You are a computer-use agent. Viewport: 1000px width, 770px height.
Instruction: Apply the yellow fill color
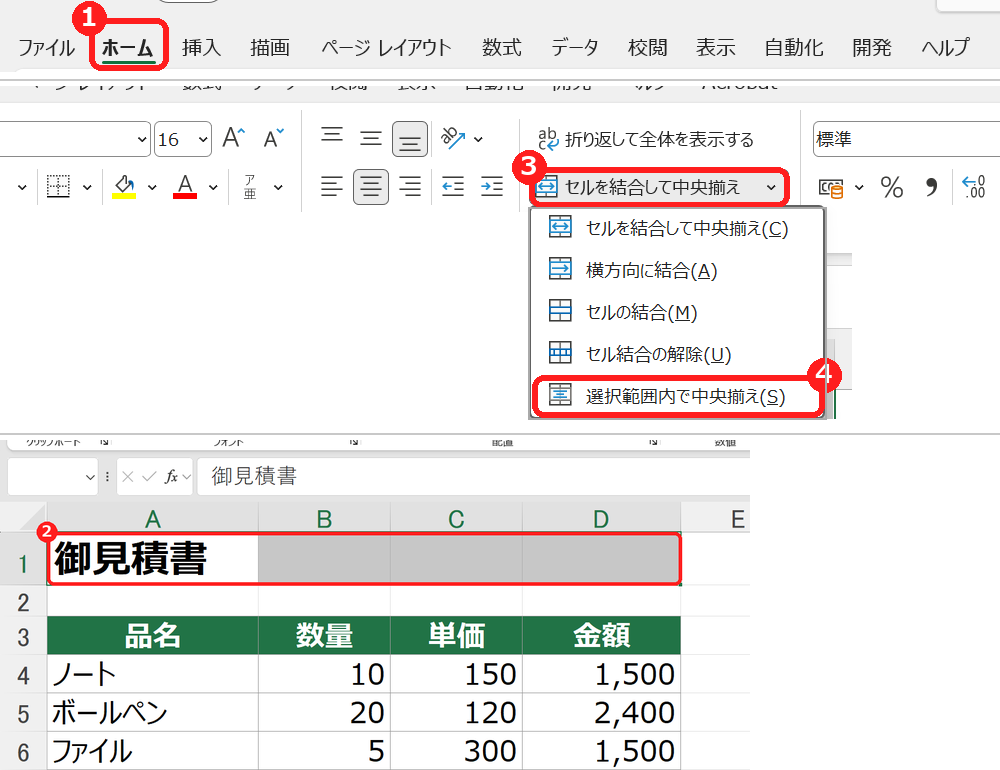124,187
